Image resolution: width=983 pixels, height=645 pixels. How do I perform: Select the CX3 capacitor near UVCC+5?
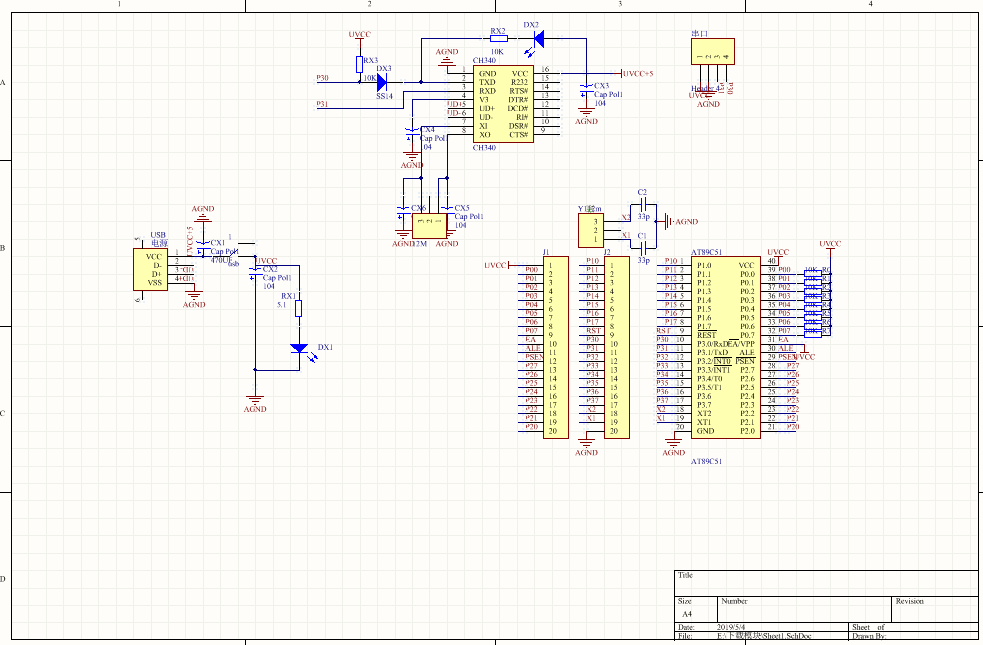pos(586,88)
